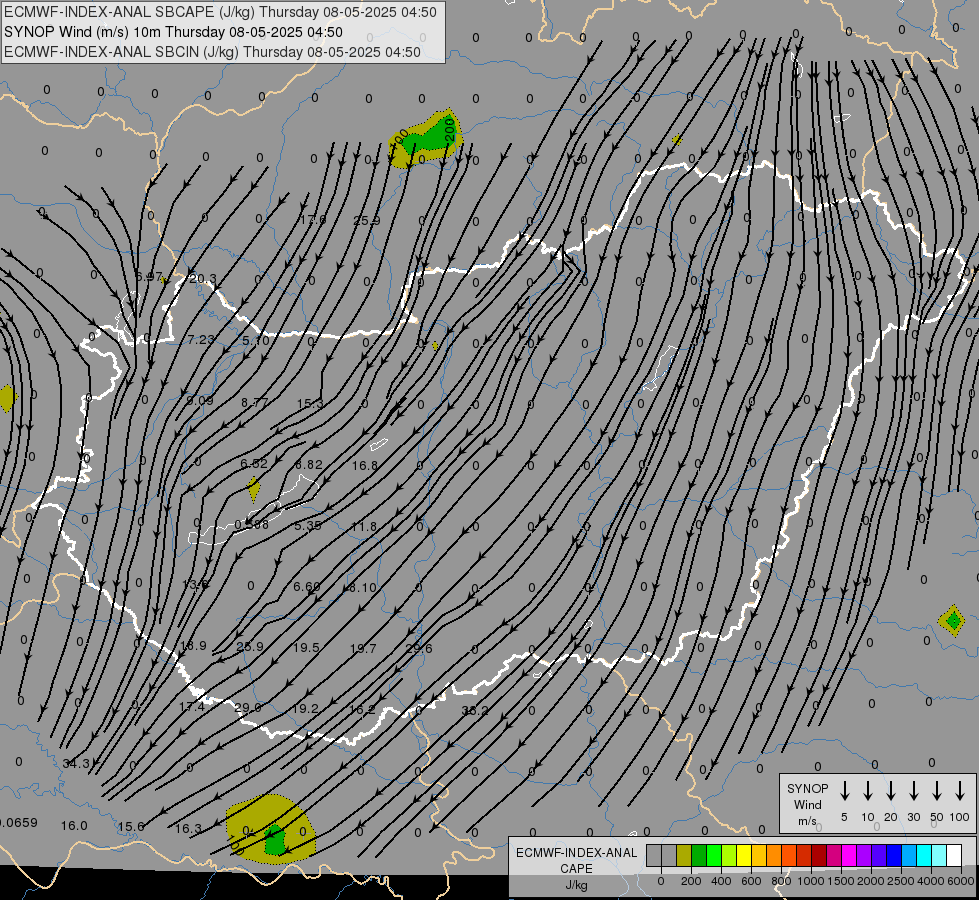Click the 200 contour label on green area
The height and width of the screenshot is (900, 979).
click(x=450, y=129)
